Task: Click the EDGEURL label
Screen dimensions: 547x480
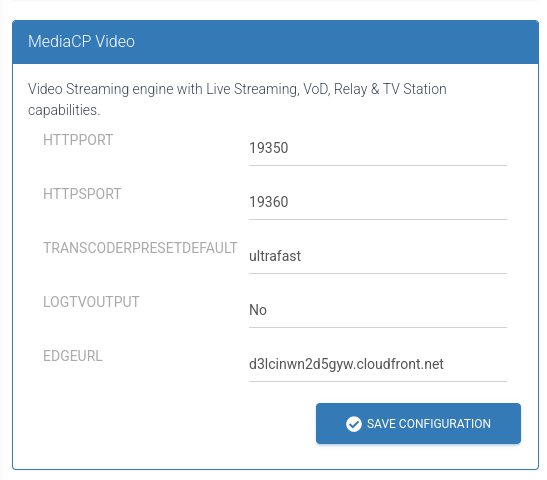Action: [x=73, y=357]
